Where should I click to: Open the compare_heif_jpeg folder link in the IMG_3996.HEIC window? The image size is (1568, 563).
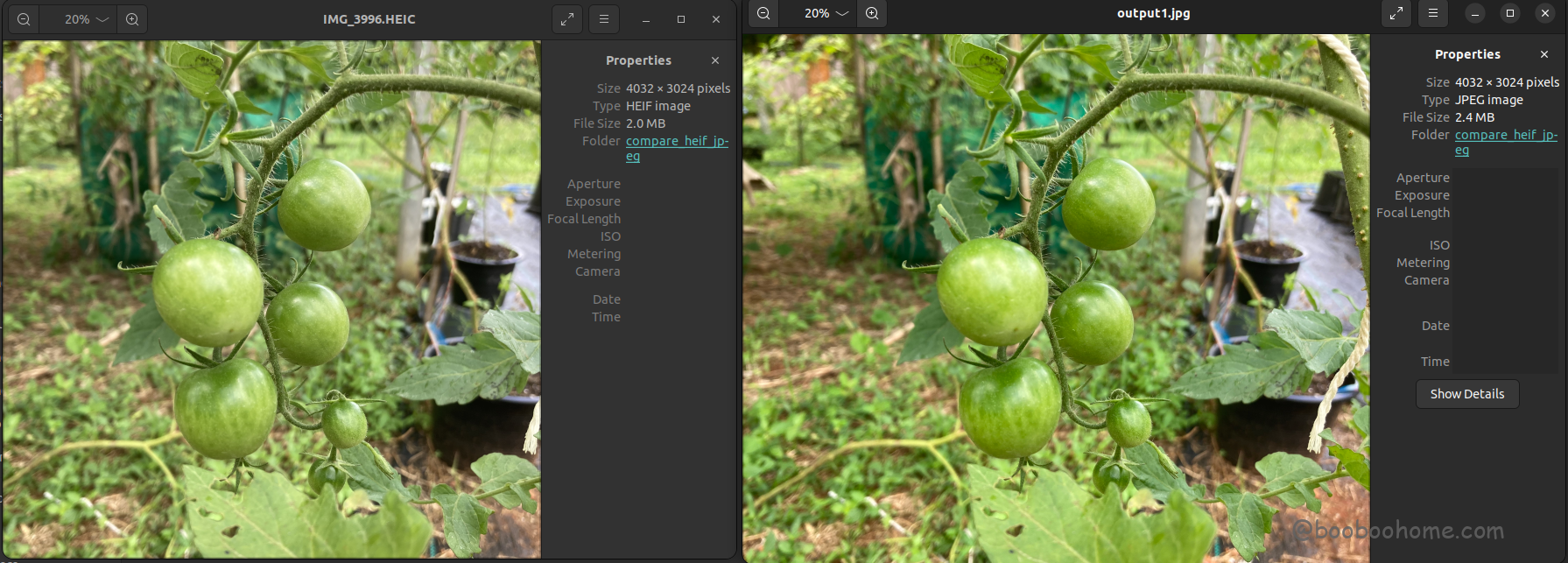(x=677, y=148)
